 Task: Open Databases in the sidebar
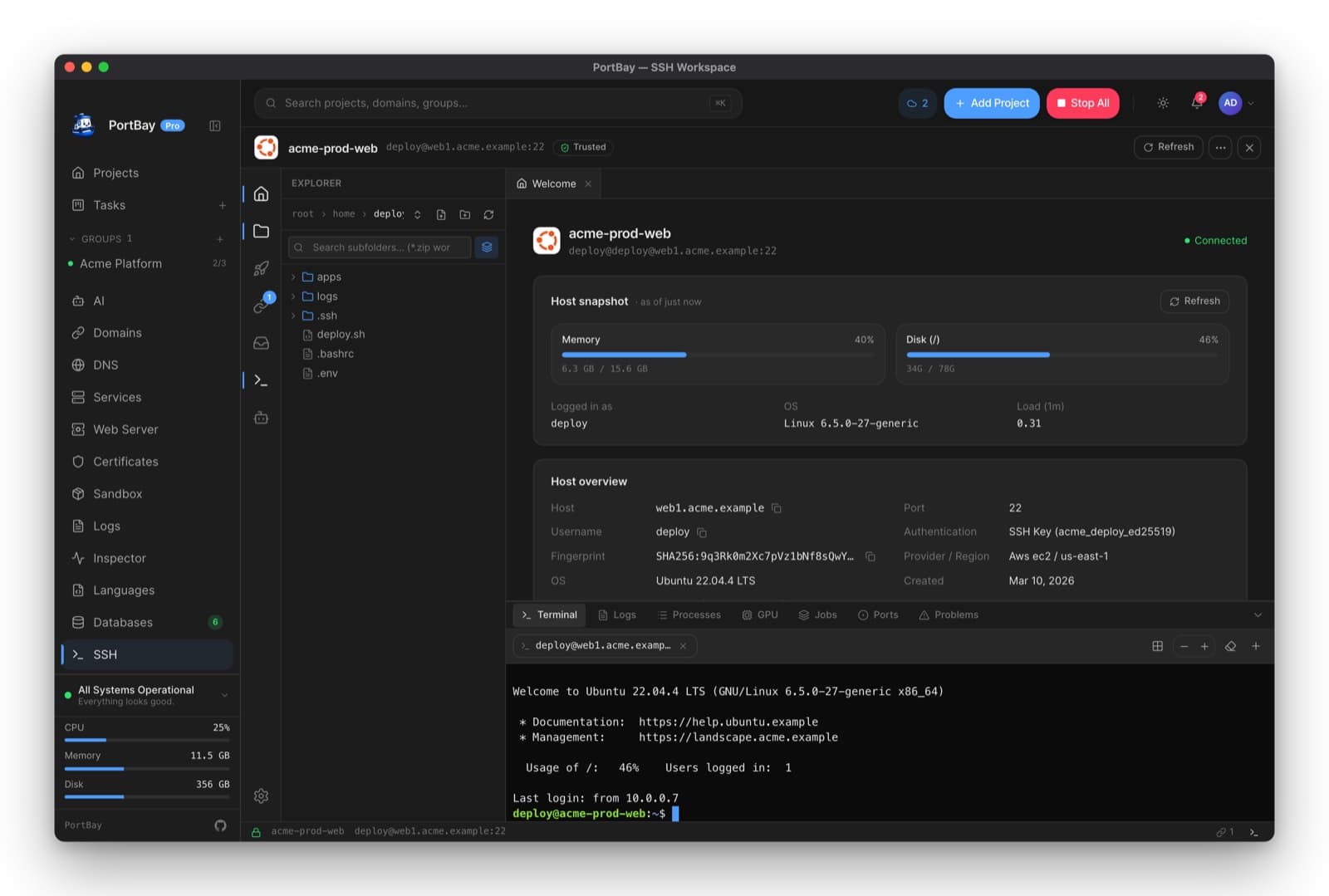(x=148, y=622)
